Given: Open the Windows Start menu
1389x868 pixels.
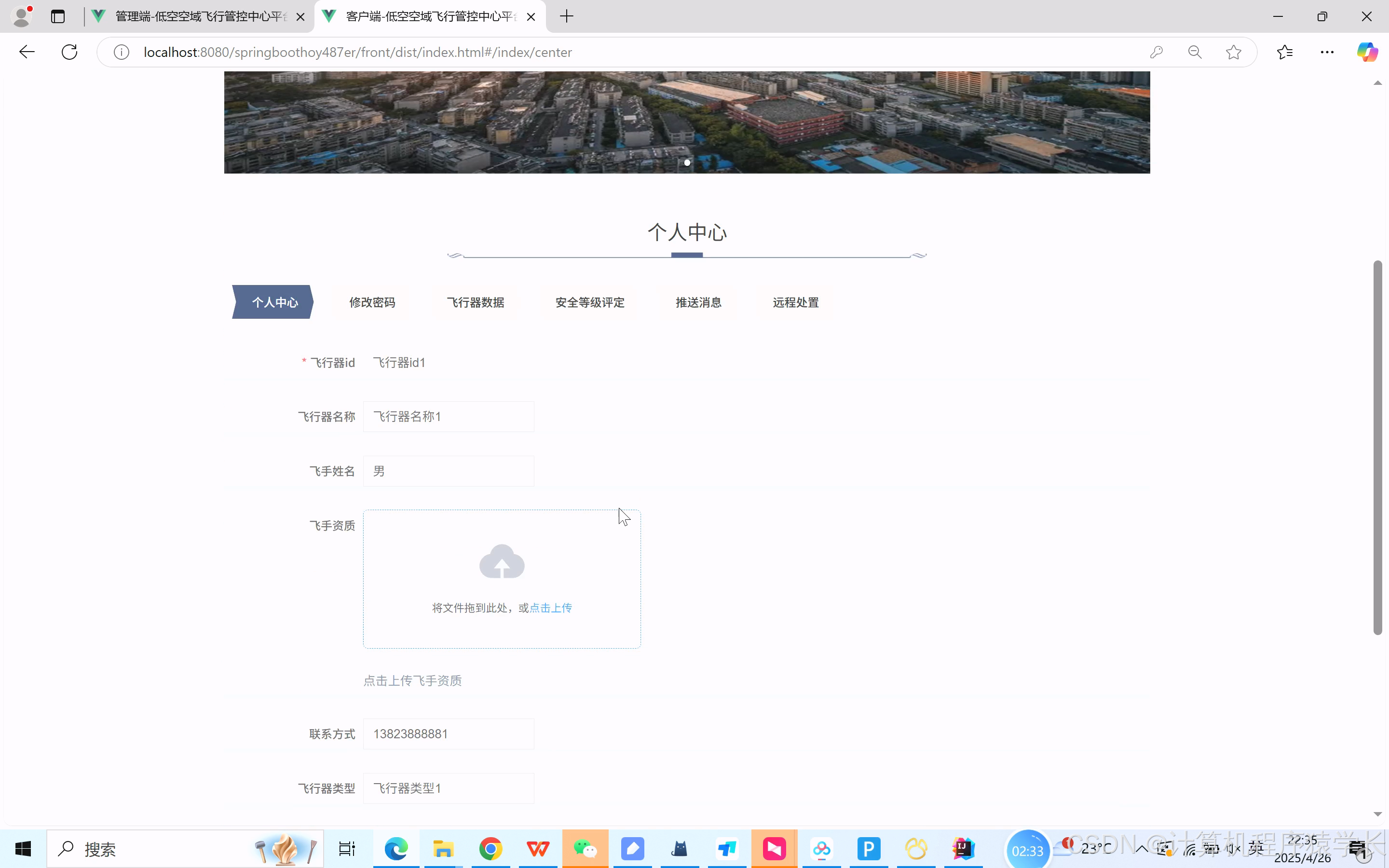Looking at the screenshot, I should [x=23, y=849].
